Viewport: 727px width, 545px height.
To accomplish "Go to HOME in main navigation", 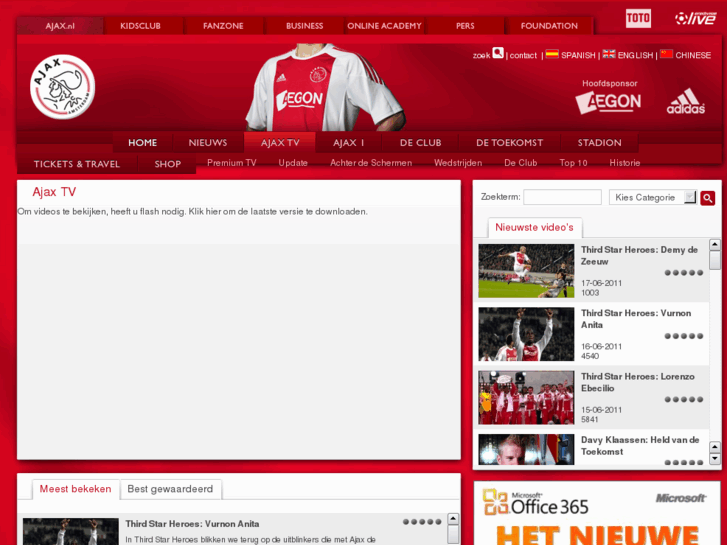I will point(142,142).
